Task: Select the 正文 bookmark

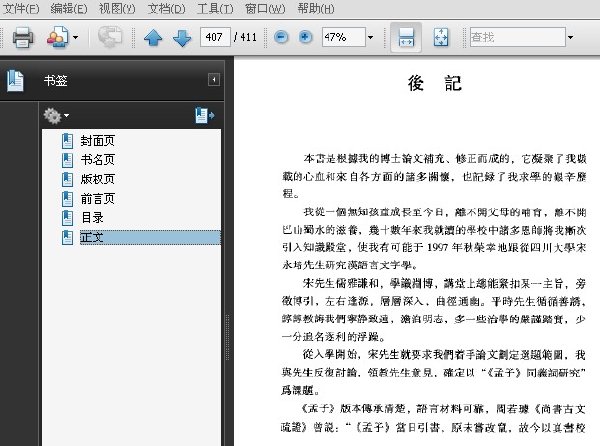Action: click(x=150, y=238)
